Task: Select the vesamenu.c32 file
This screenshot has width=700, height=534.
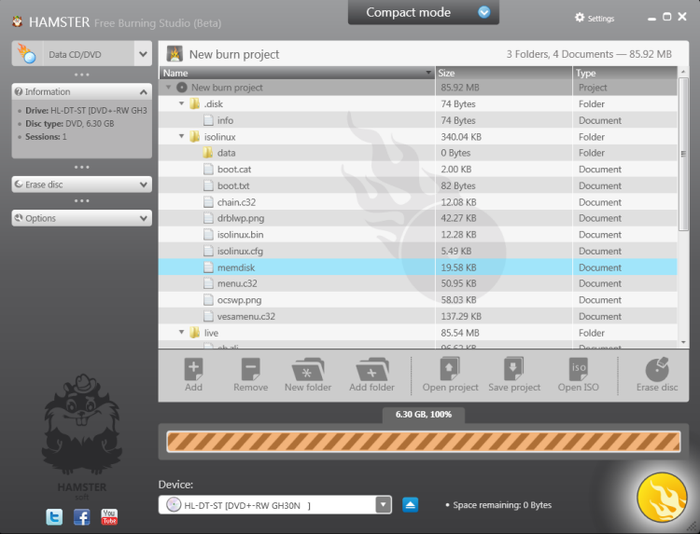Action: coord(418,317)
